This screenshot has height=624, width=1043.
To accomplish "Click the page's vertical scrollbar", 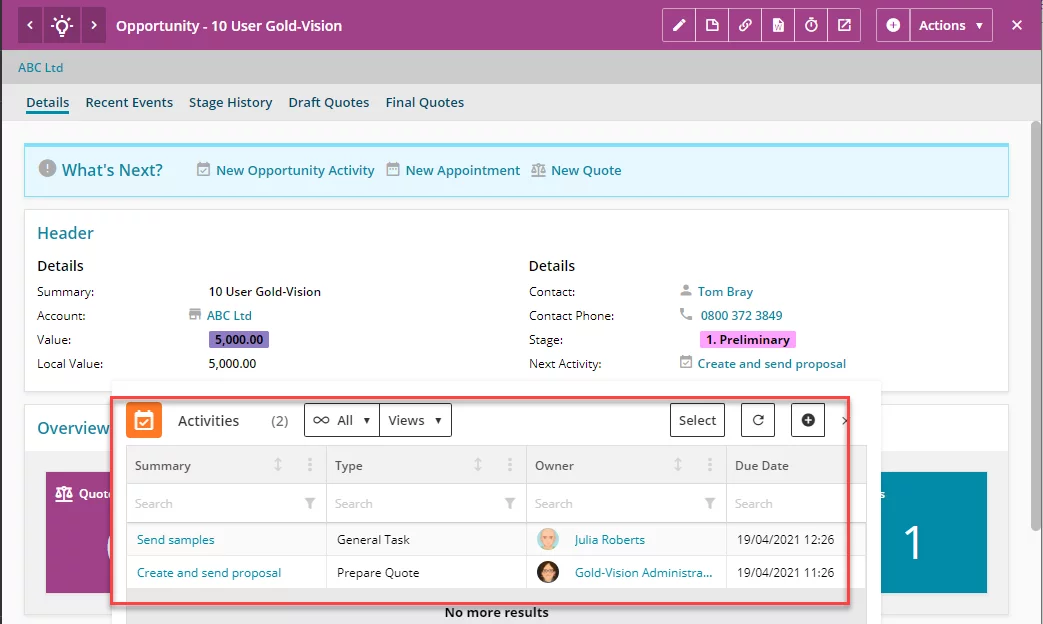I will pyautogui.click(x=1036, y=326).
